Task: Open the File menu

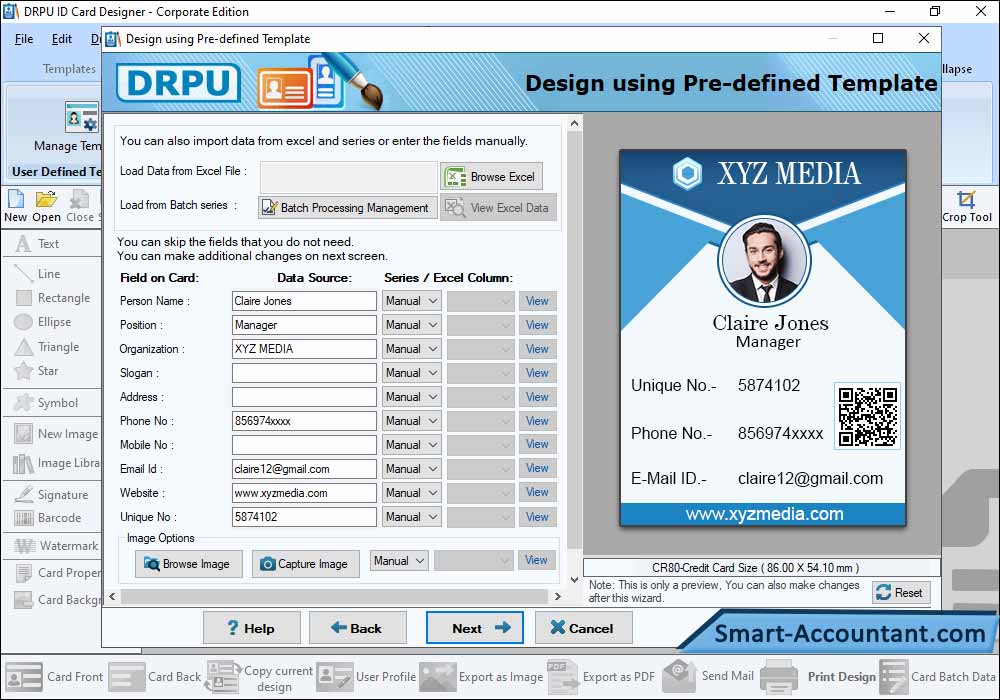Action: pyautogui.click(x=24, y=39)
